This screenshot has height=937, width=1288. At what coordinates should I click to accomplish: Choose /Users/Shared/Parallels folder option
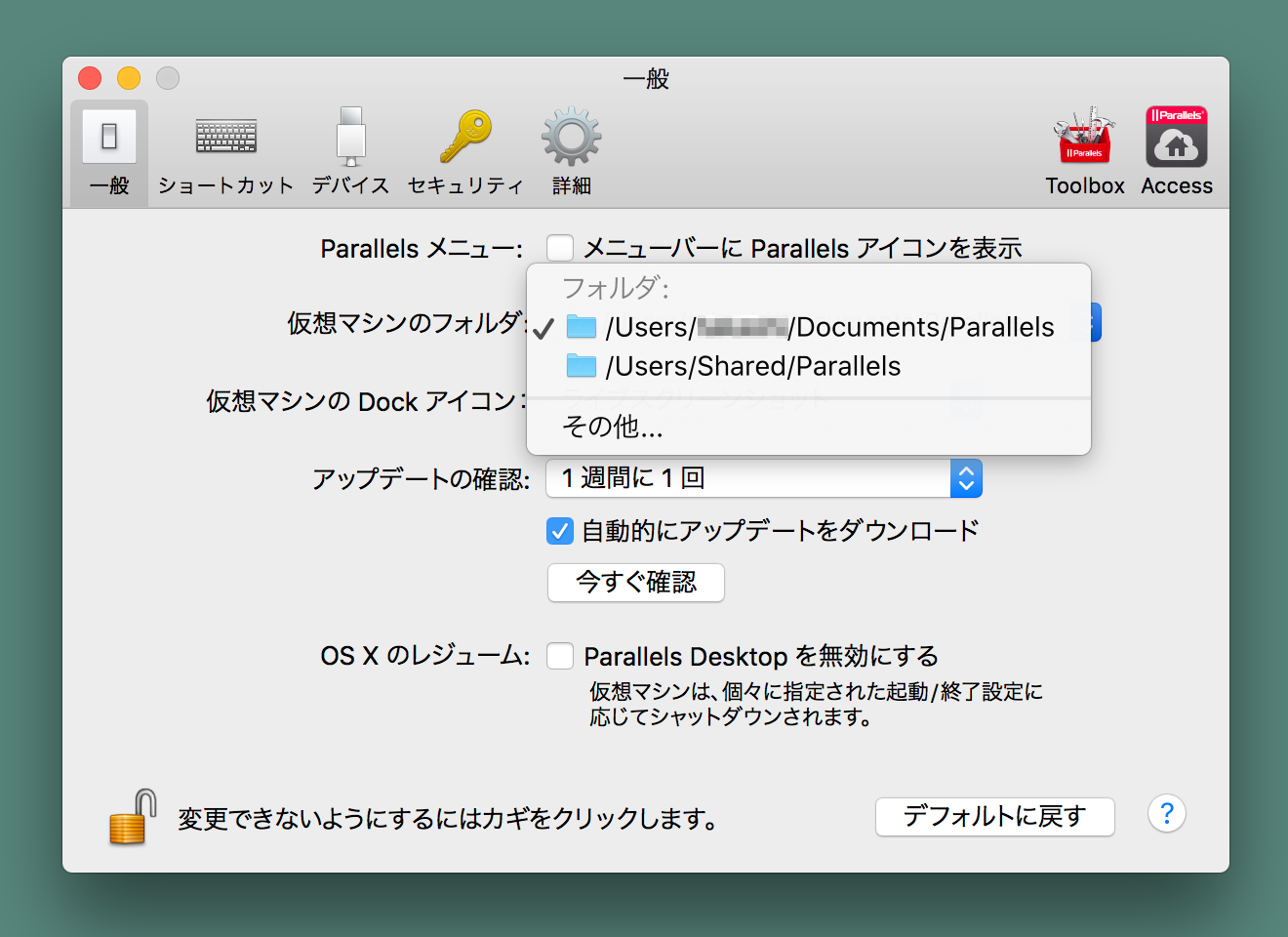(809, 366)
